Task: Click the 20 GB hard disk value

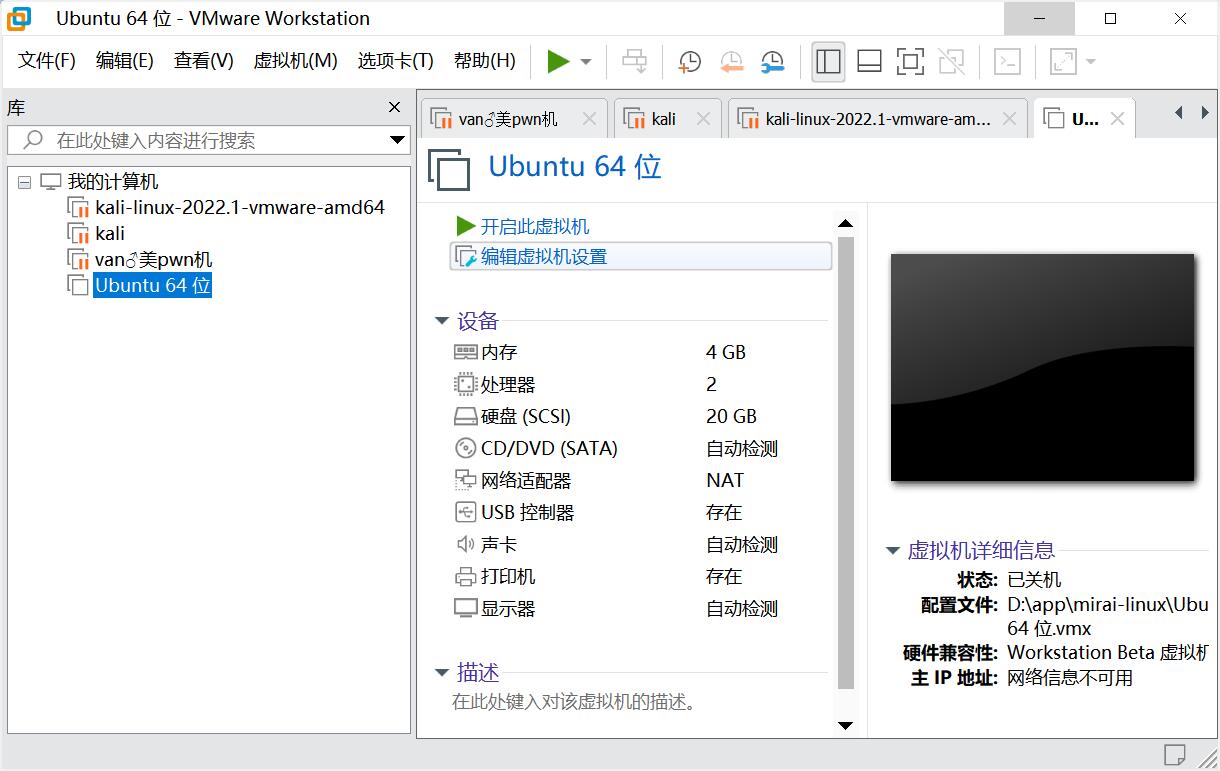Action: tap(731, 416)
